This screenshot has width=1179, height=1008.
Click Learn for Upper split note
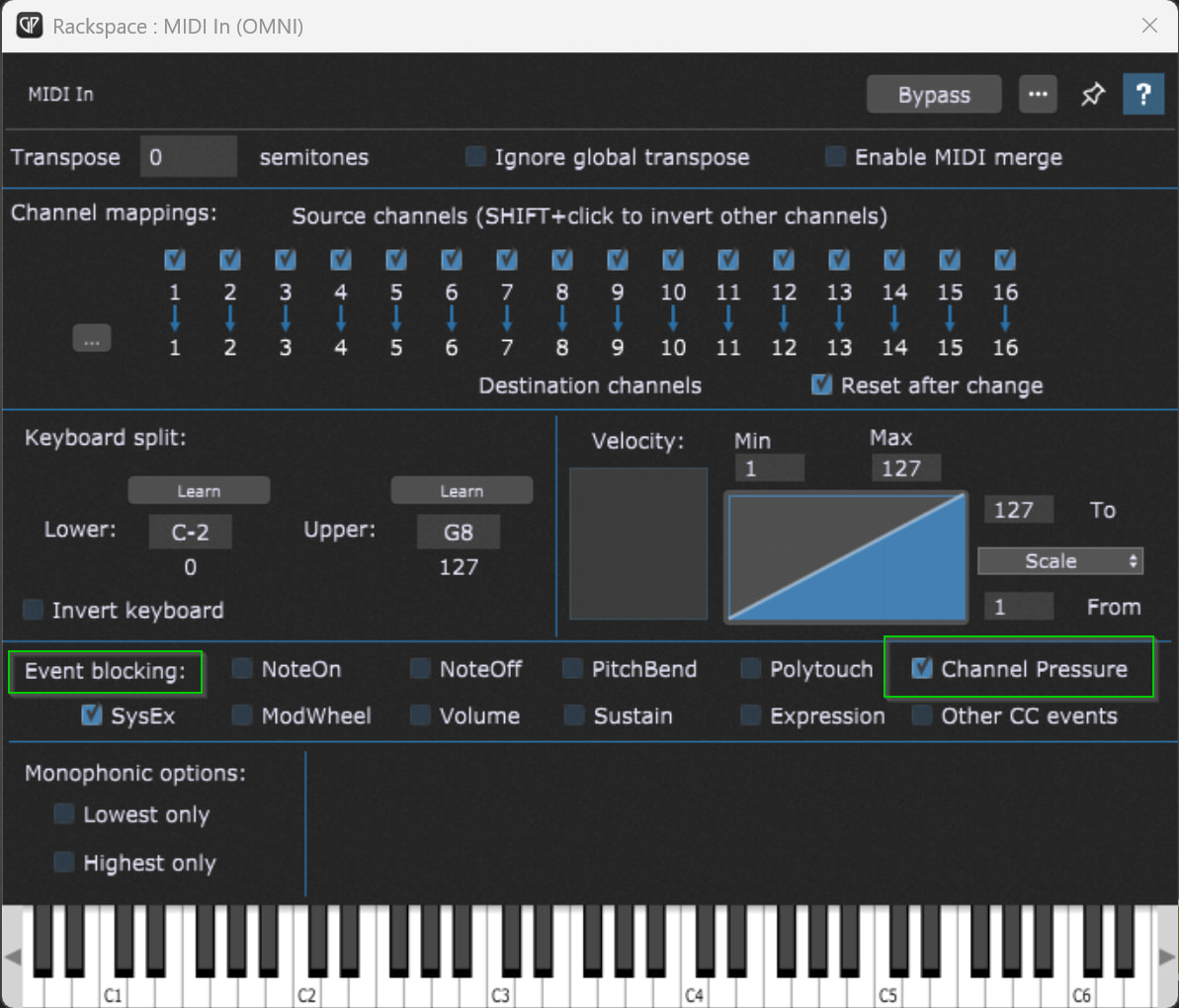click(x=462, y=491)
